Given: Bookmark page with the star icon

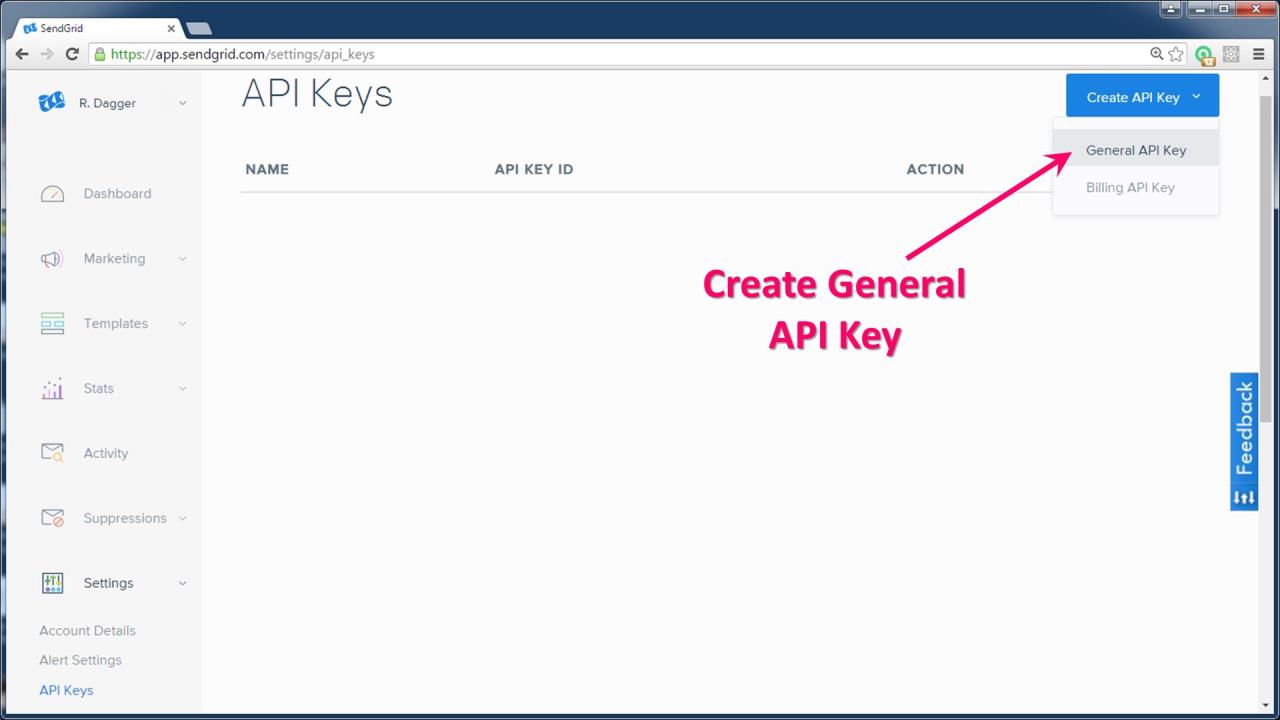Looking at the screenshot, I should pos(1176,54).
